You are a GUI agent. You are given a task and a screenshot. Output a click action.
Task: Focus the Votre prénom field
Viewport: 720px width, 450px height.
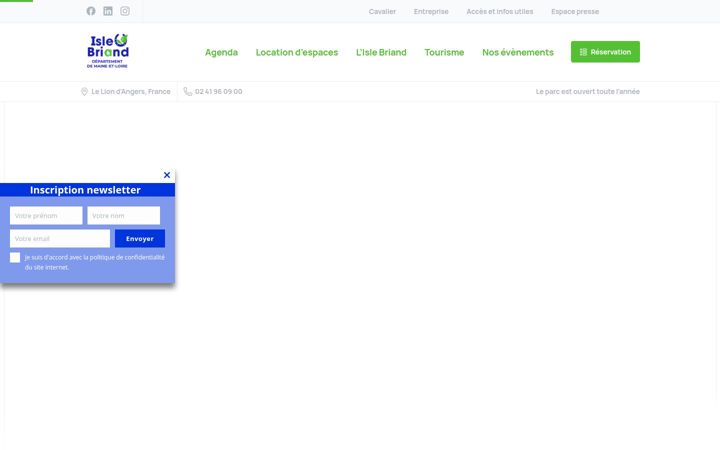coord(46,216)
